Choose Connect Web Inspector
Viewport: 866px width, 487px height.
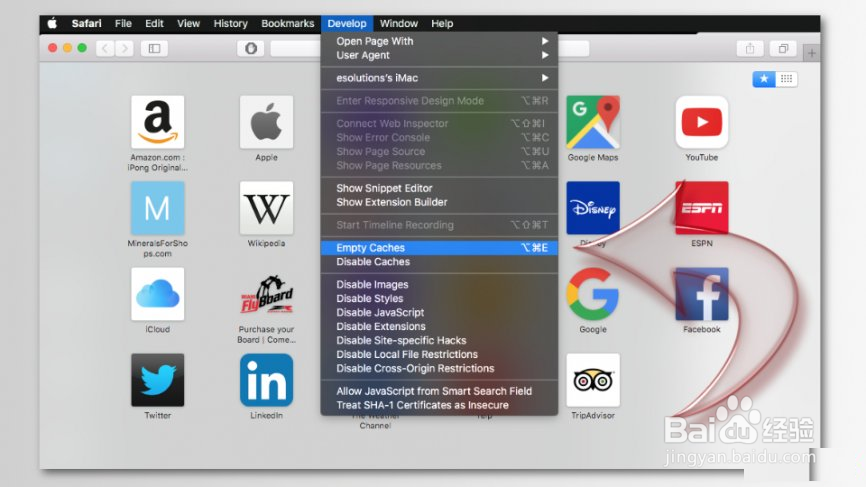tap(439, 123)
